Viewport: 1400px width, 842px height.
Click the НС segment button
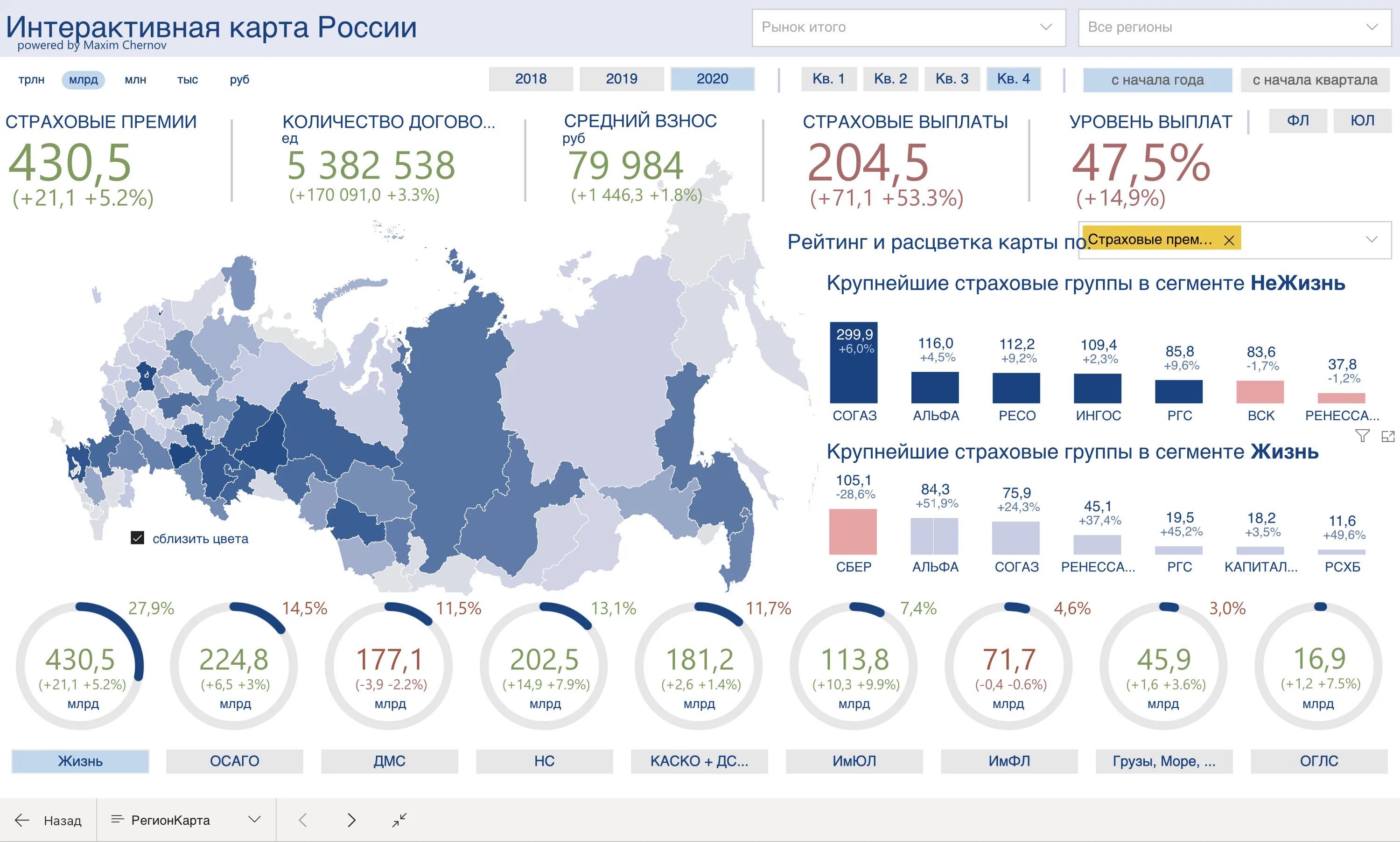coord(545,761)
